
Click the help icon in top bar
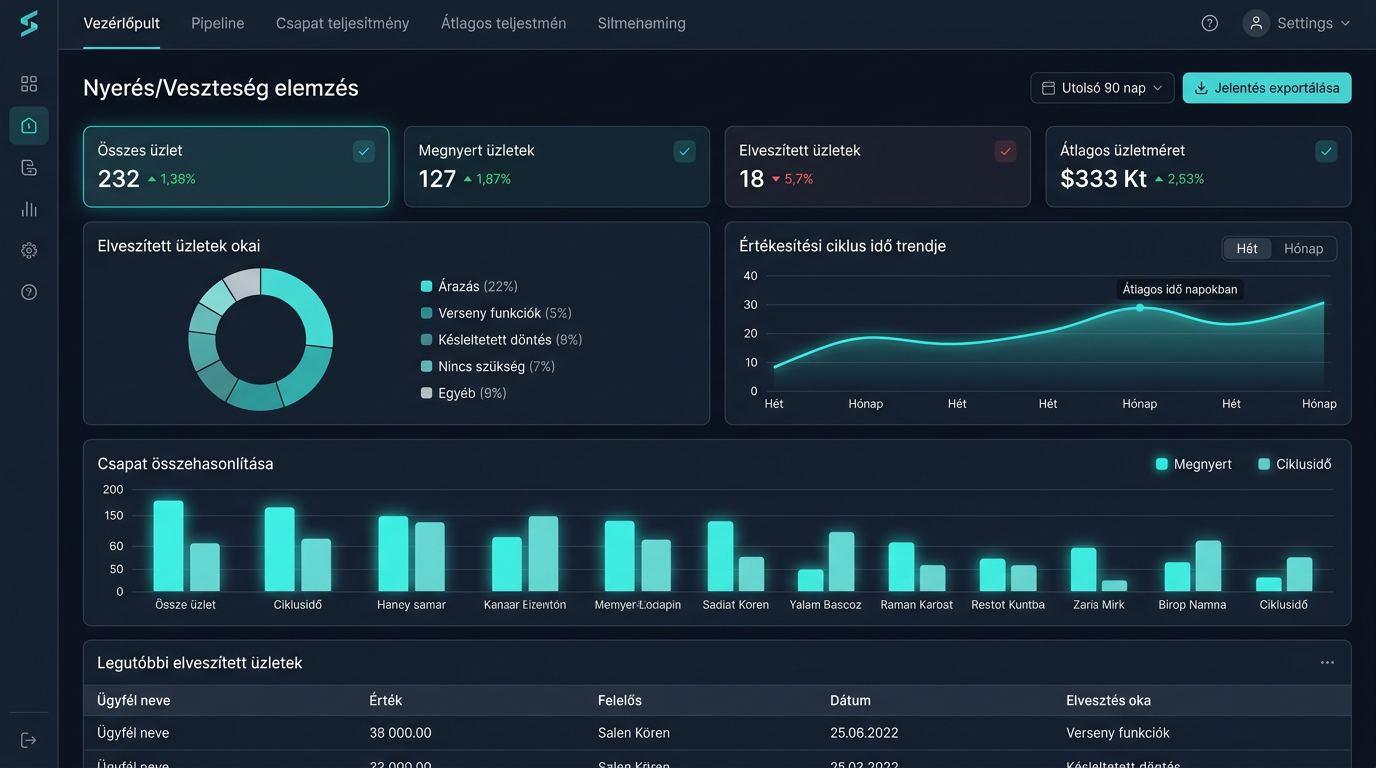coord(1210,23)
